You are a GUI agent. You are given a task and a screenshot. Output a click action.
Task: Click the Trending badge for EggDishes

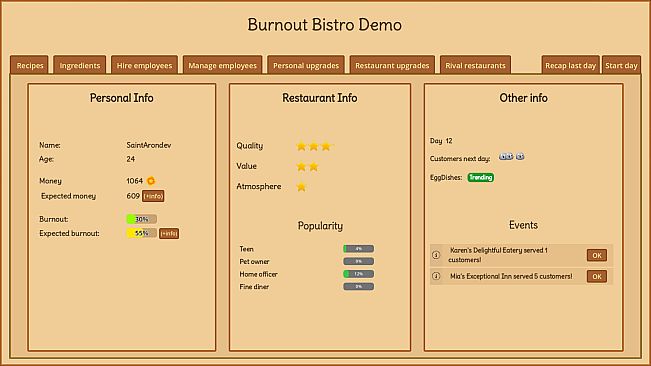(x=481, y=177)
